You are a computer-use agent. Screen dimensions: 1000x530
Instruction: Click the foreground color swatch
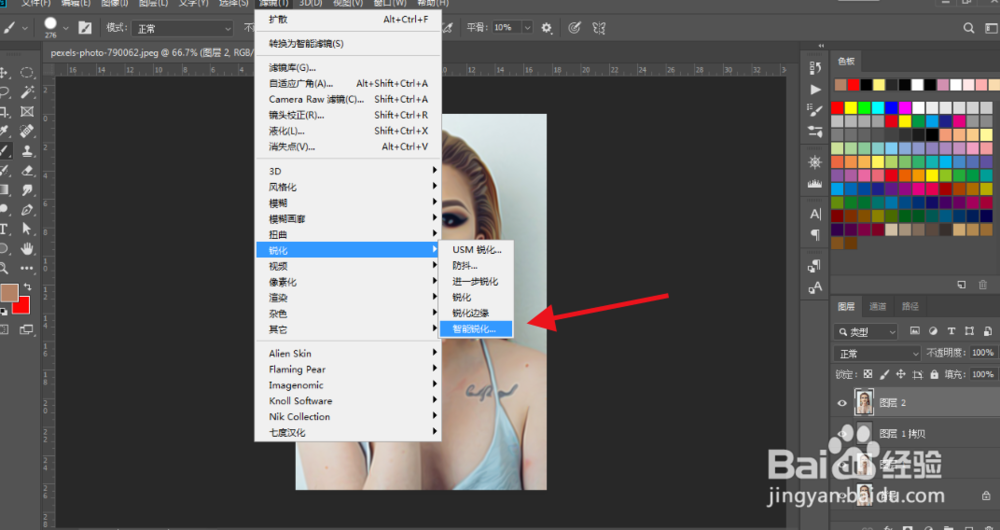pos(9,293)
